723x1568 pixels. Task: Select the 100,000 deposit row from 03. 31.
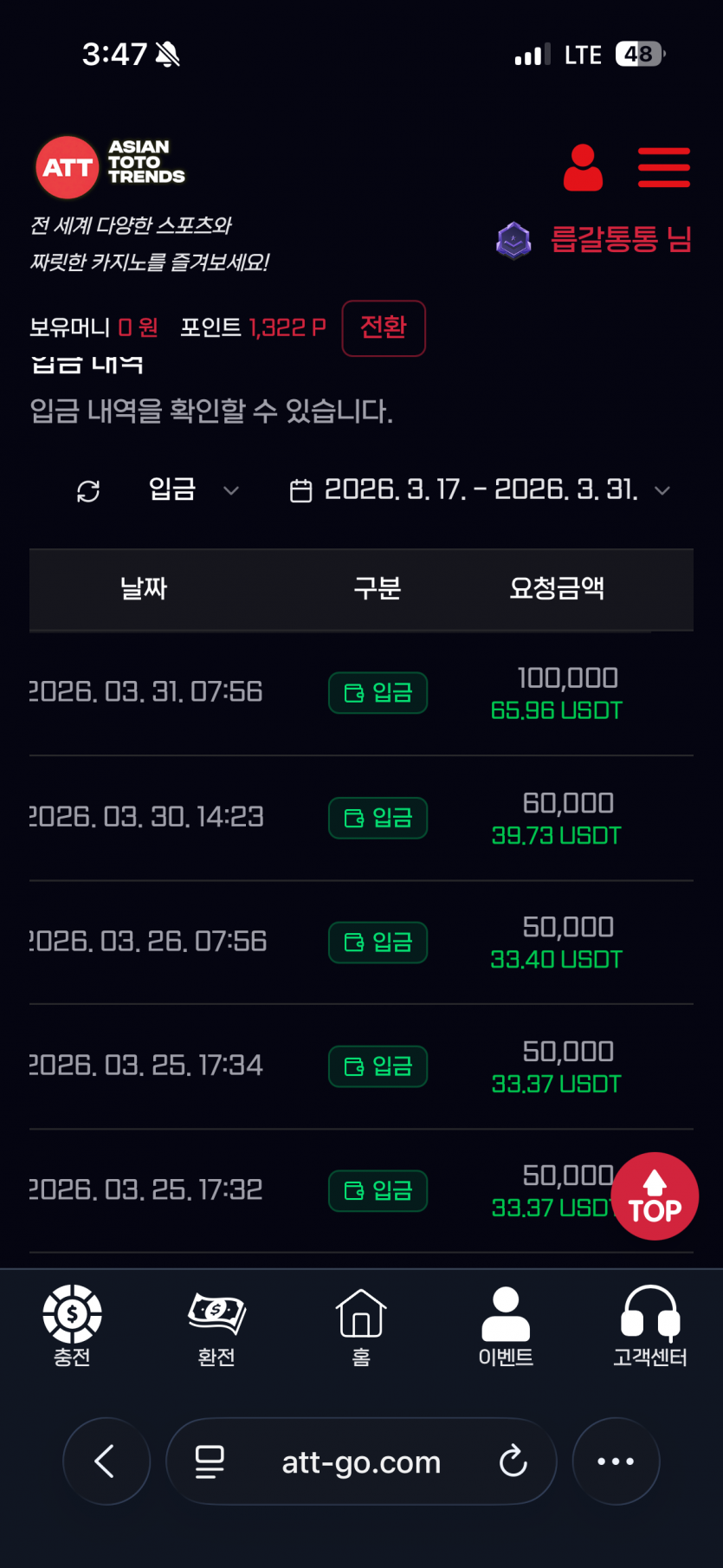pyautogui.click(x=361, y=693)
